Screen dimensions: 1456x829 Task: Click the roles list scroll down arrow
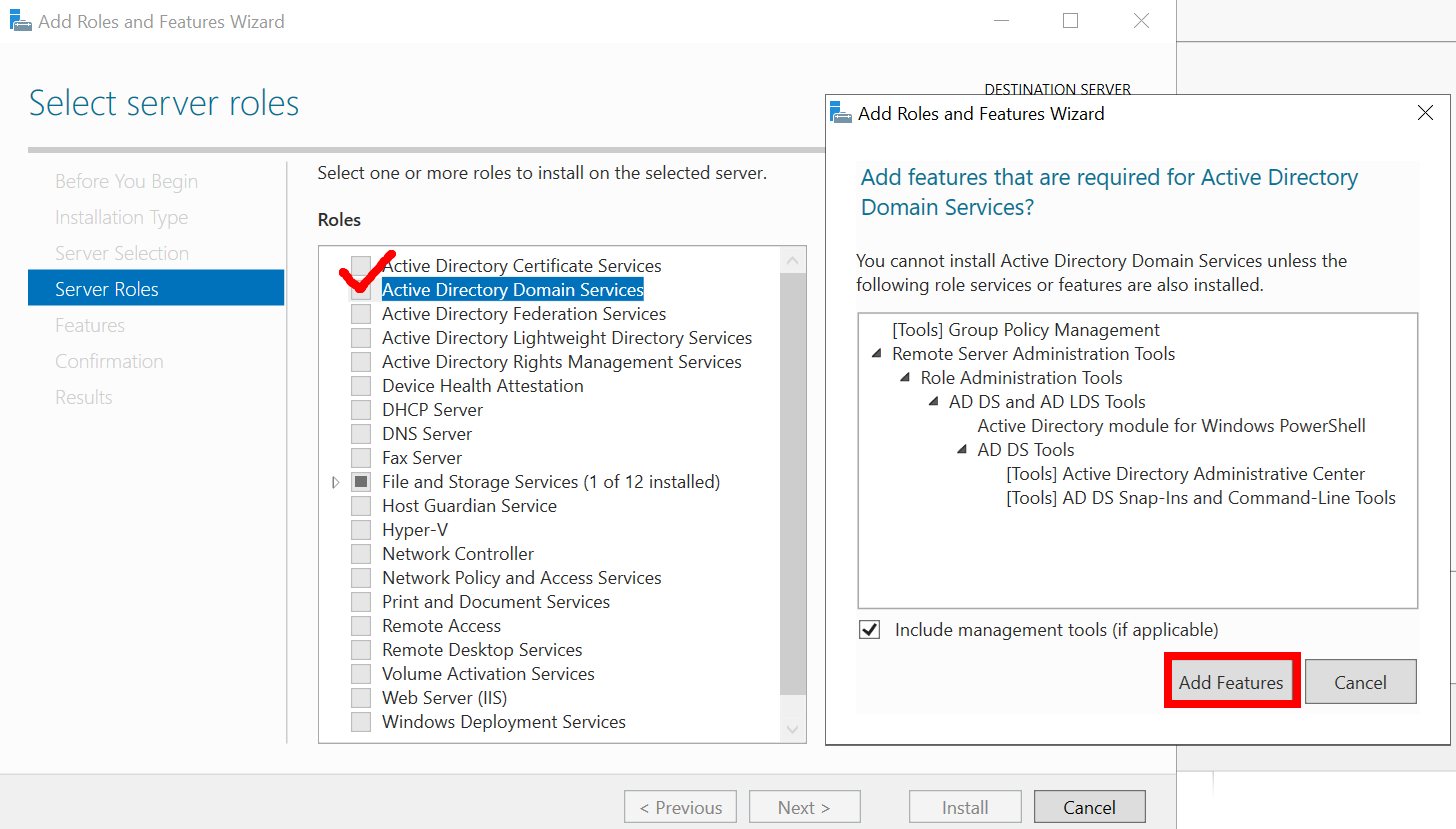pyautogui.click(x=793, y=730)
